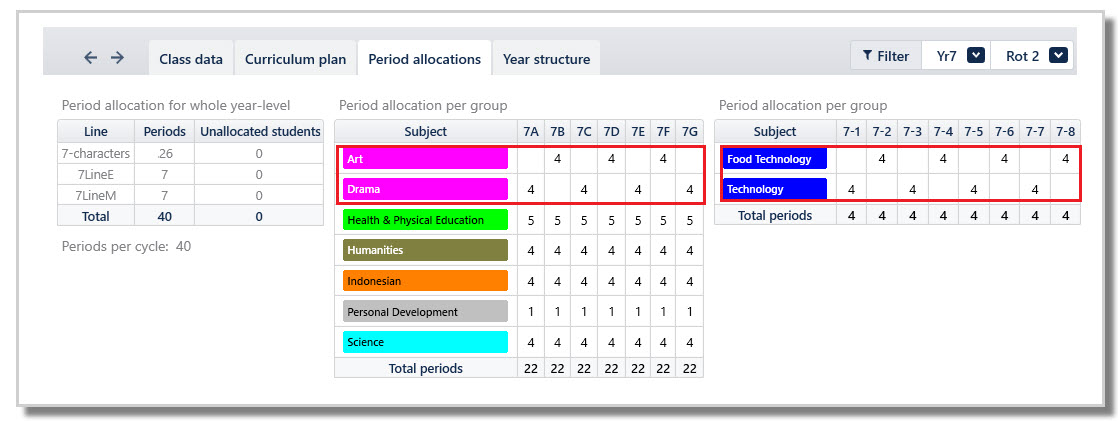Click the 7-8 group column header
This screenshot has width=1118, height=421.
tap(1065, 131)
